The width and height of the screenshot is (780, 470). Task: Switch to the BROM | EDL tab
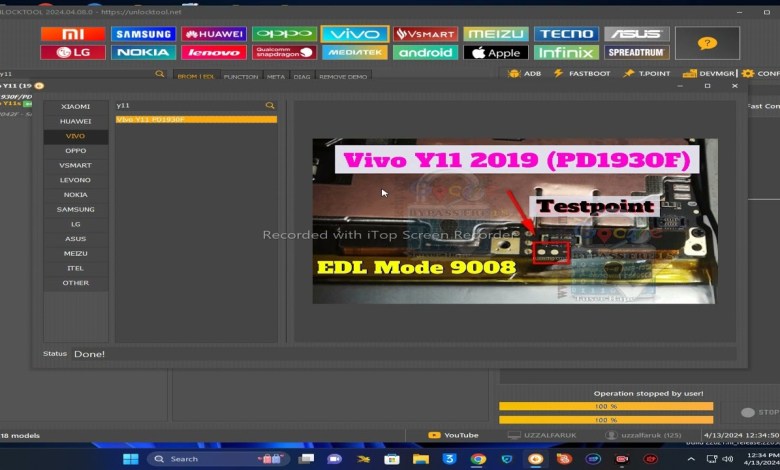196,76
